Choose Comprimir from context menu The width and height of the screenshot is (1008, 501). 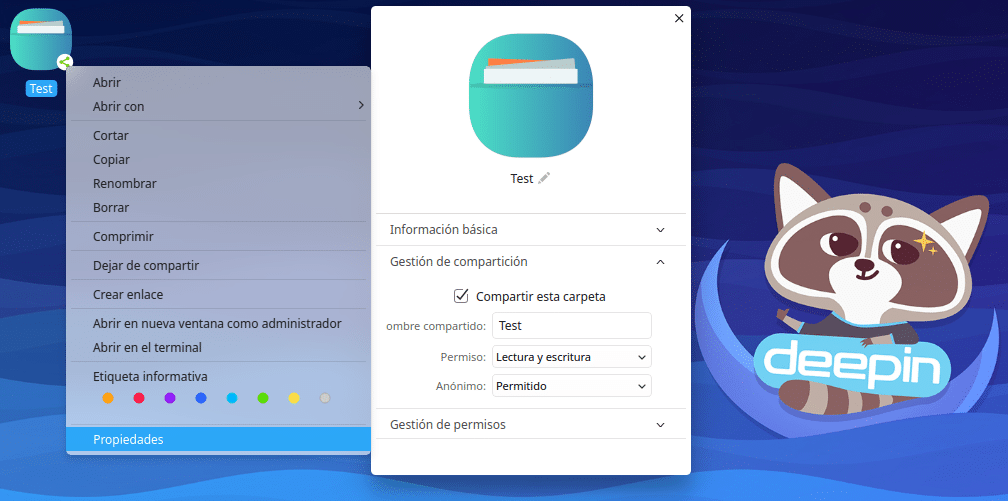coord(219,236)
